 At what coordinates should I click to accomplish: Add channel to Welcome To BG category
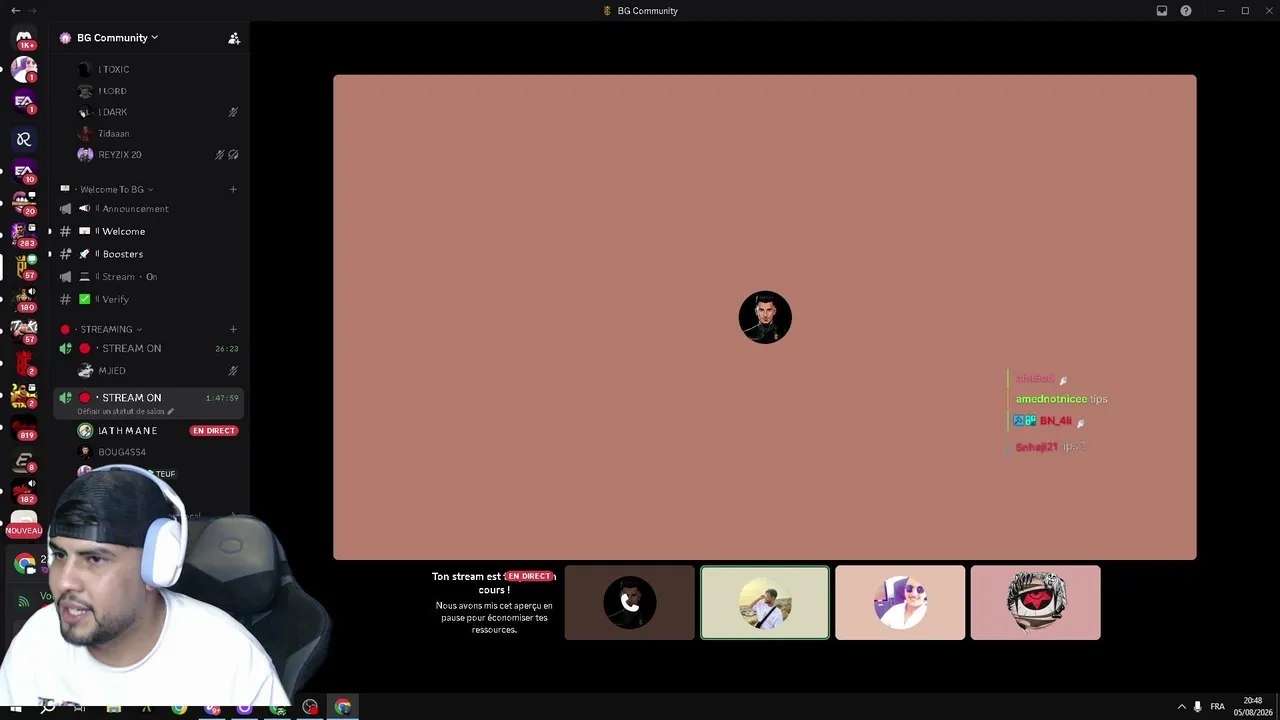[233, 189]
